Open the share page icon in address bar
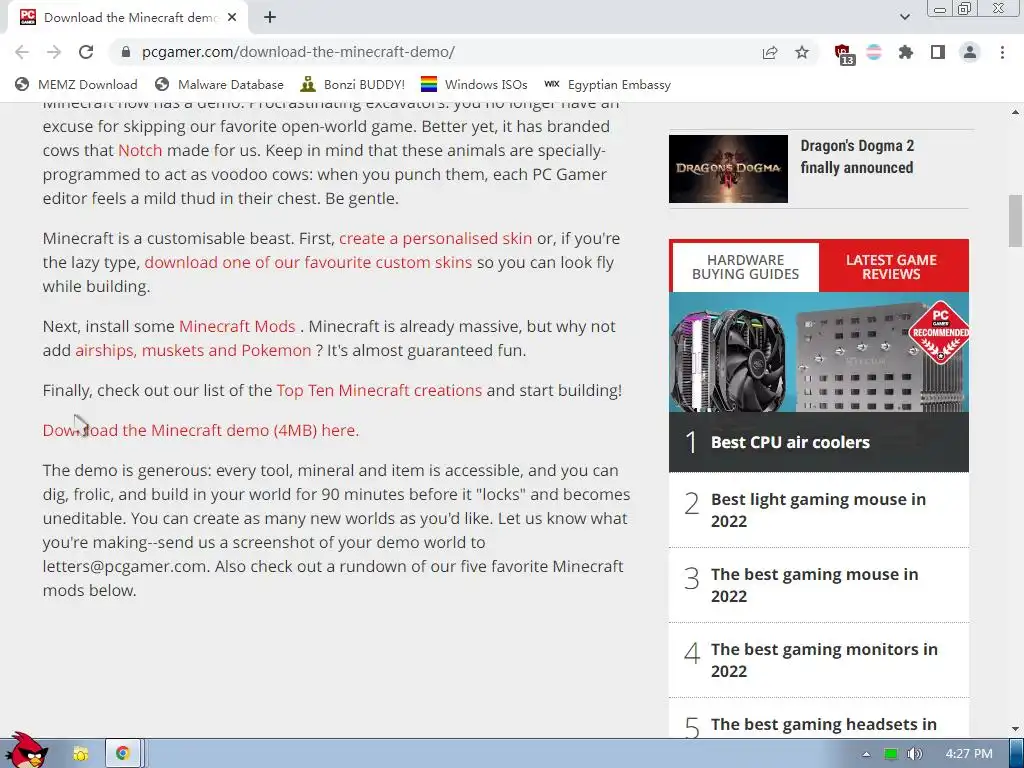 (770, 52)
